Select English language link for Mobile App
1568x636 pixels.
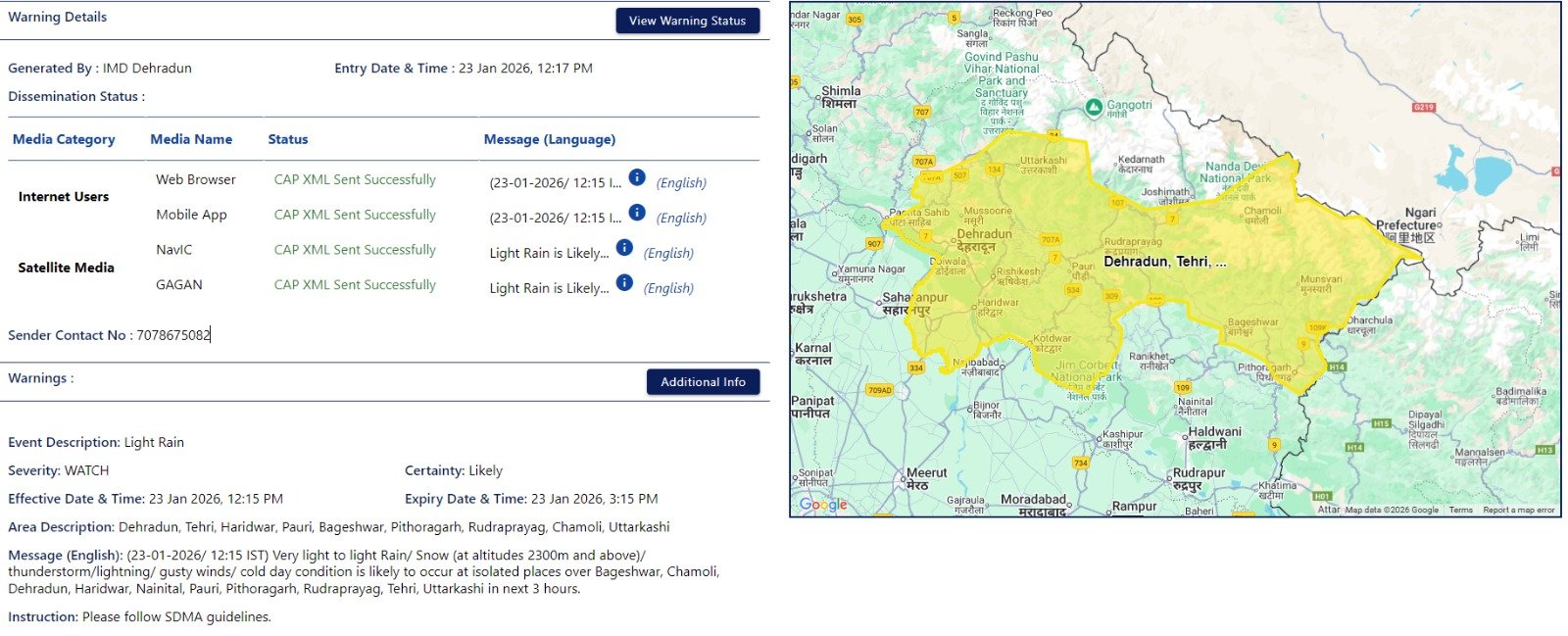681,219
